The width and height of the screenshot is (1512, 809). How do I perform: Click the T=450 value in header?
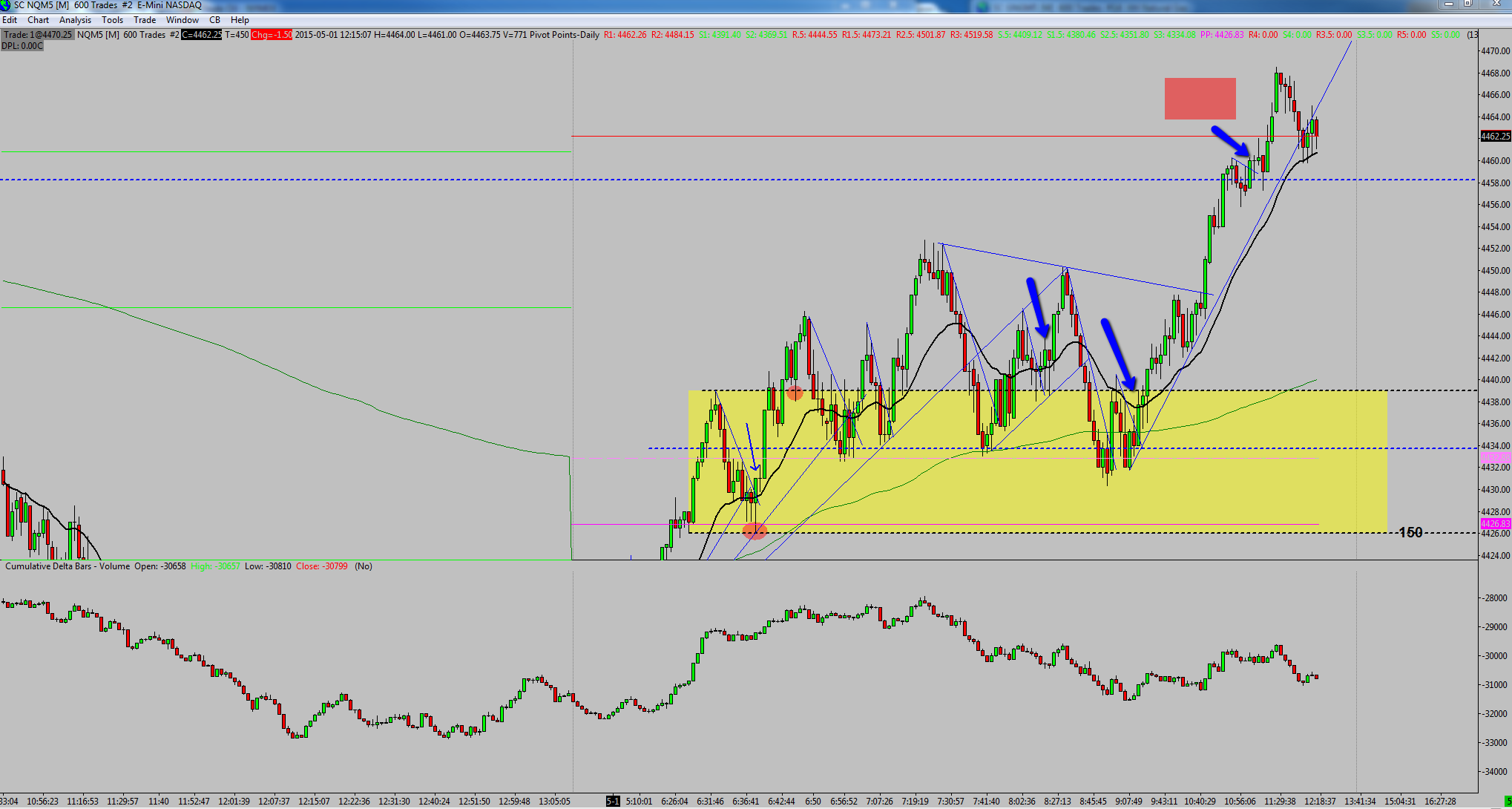(237, 35)
